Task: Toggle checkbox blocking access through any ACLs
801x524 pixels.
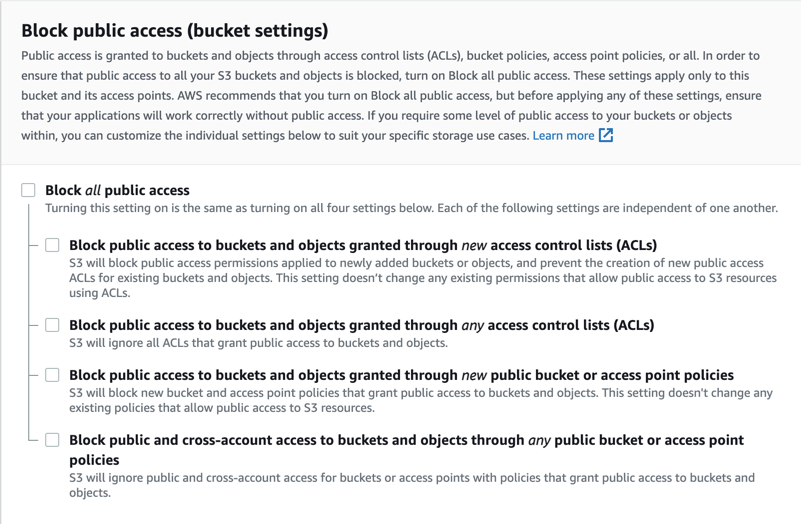Action: click(x=52, y=325)
